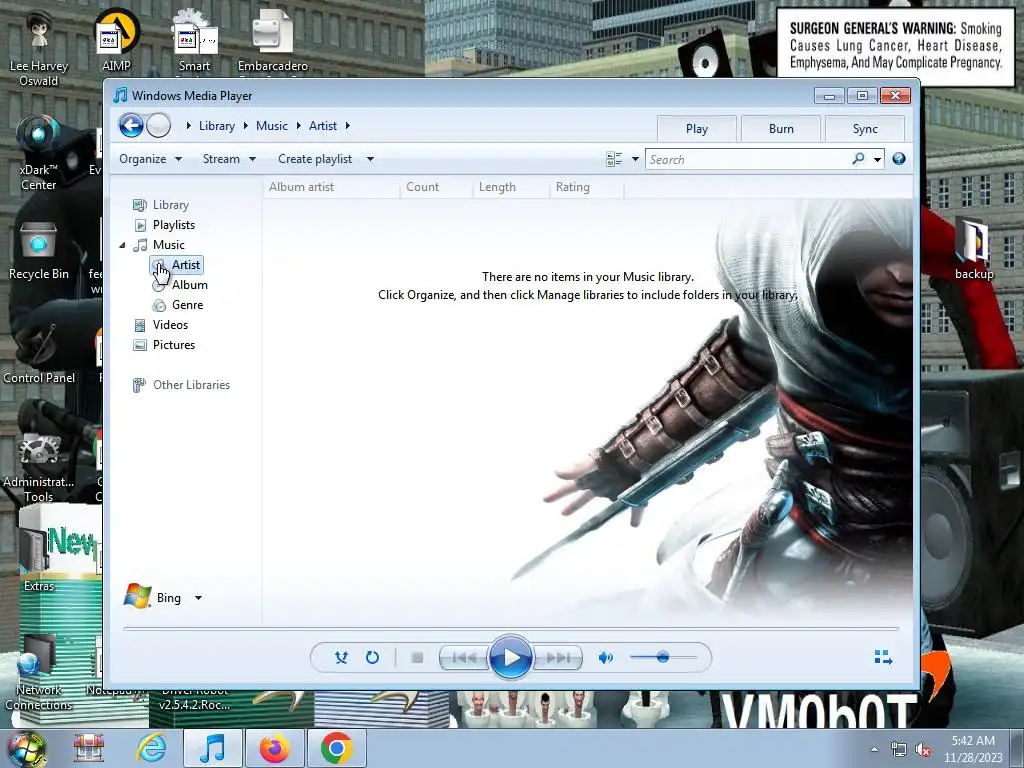Click Create playlist button

pyautogui.click(x=315, y=159)
